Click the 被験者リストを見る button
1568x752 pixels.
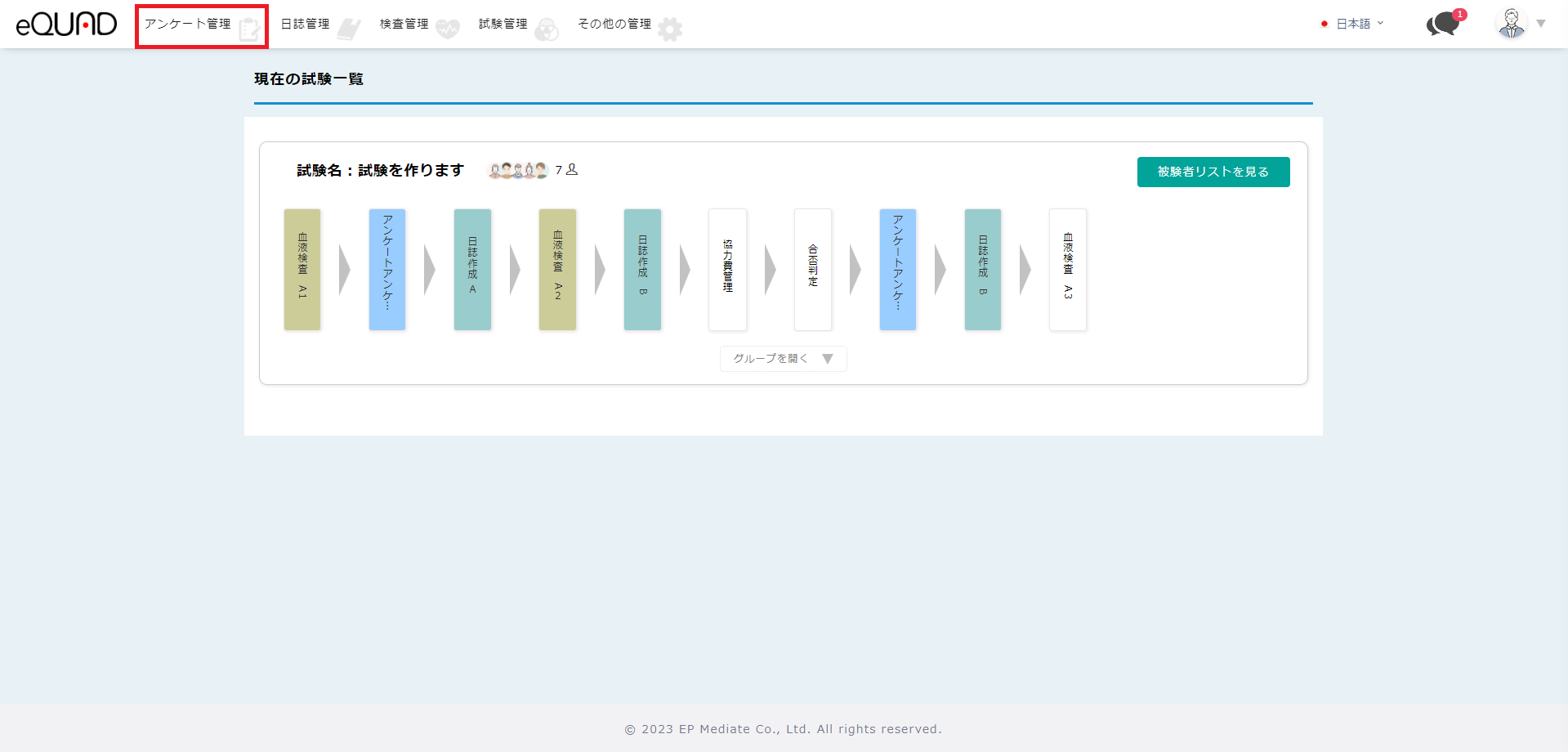(x=1213, y=172)
